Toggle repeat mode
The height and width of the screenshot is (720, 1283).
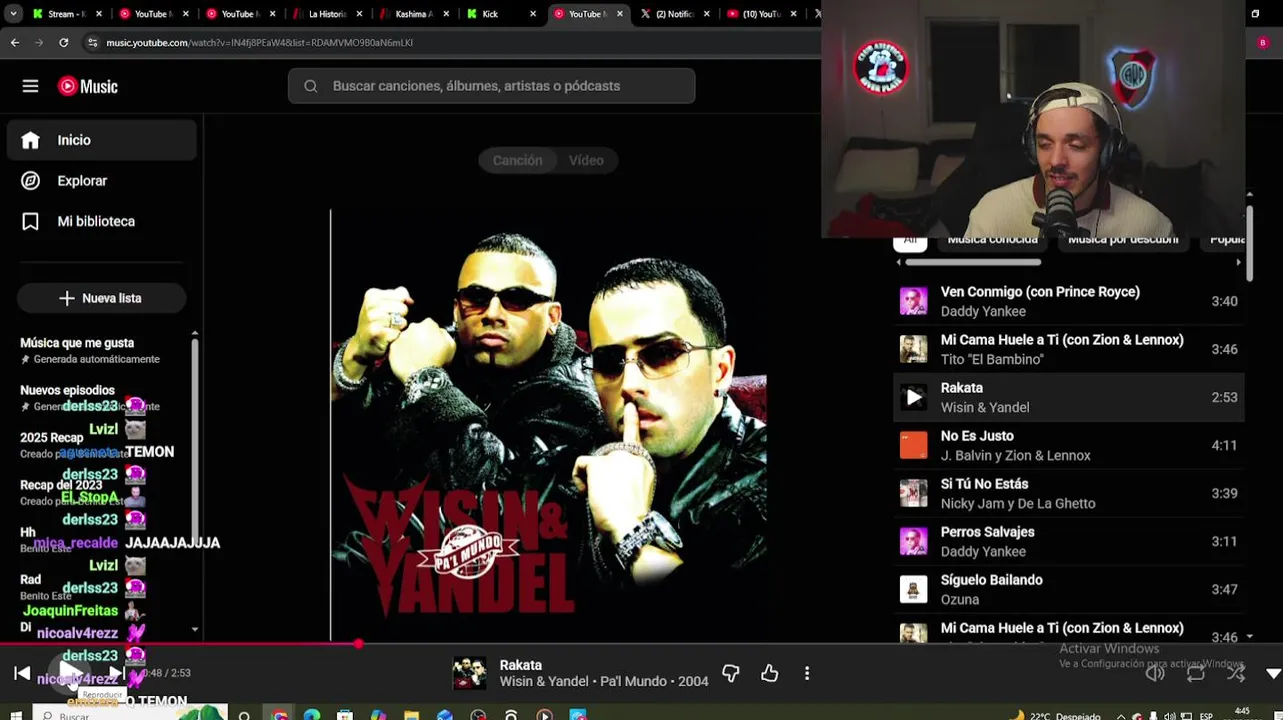(1196, 674)
